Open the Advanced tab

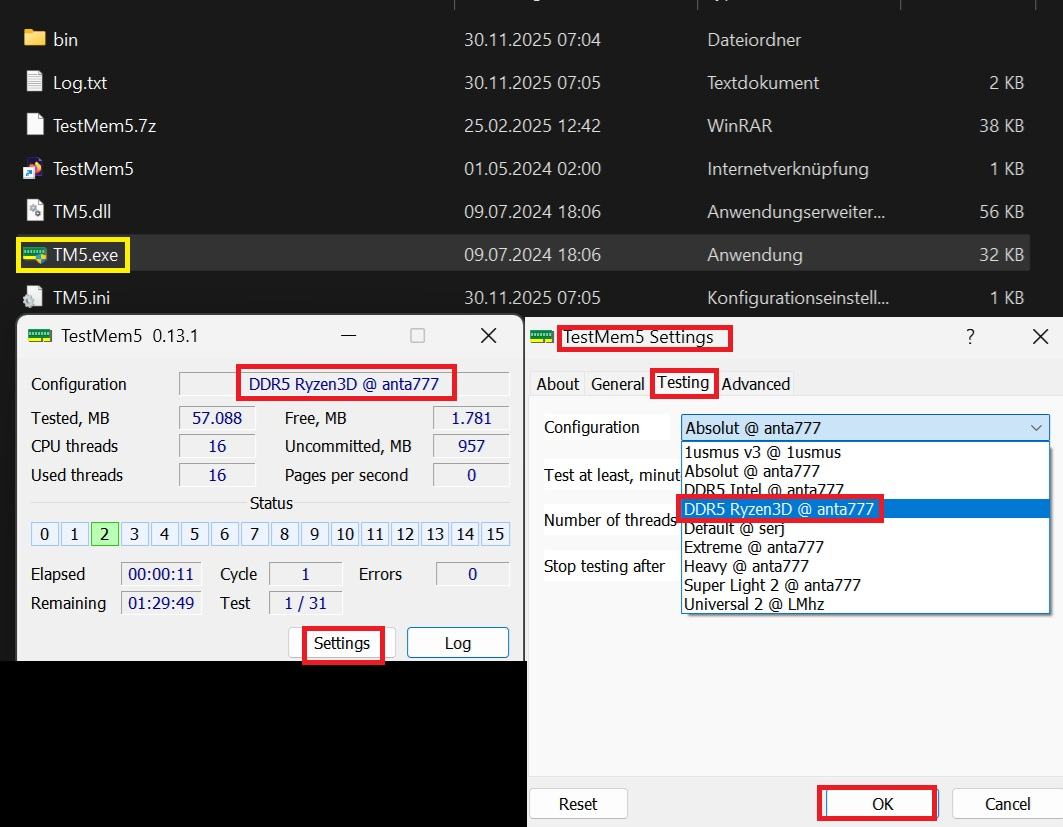(x=755, y=384)
